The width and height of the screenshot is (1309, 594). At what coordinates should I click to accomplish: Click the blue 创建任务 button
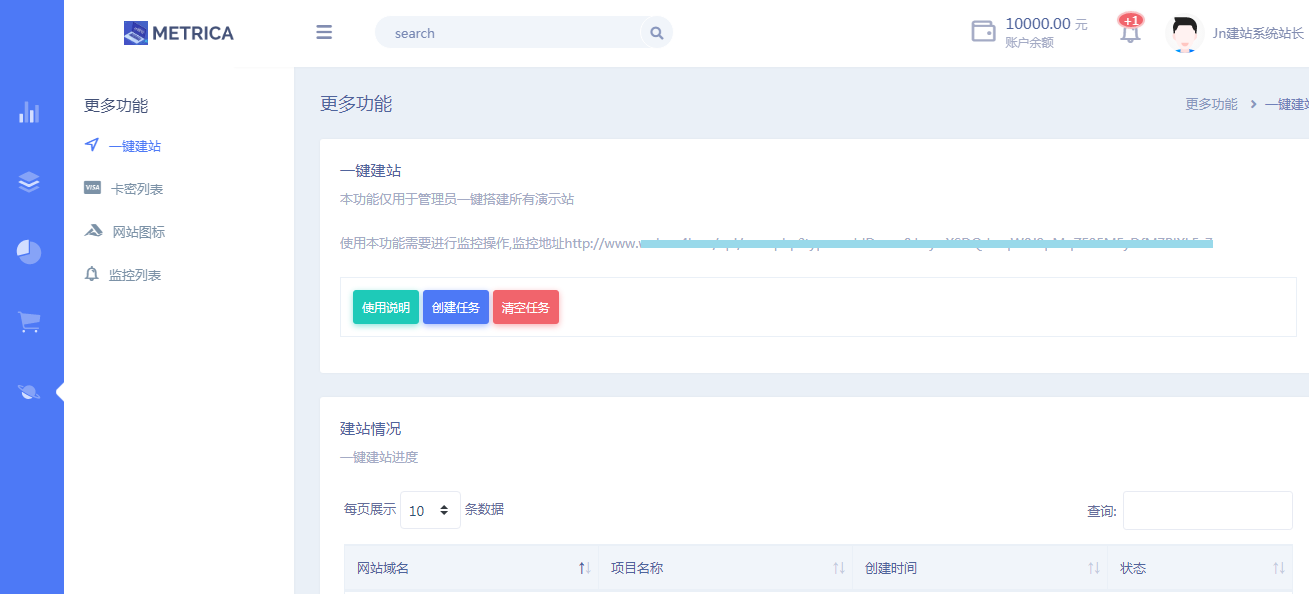coord(456,307)
